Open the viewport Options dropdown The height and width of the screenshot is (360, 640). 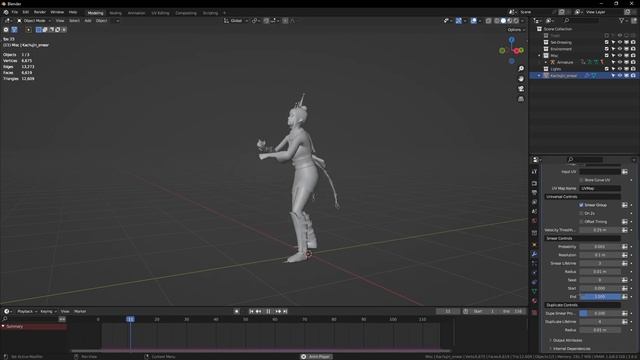click(516, 30)
